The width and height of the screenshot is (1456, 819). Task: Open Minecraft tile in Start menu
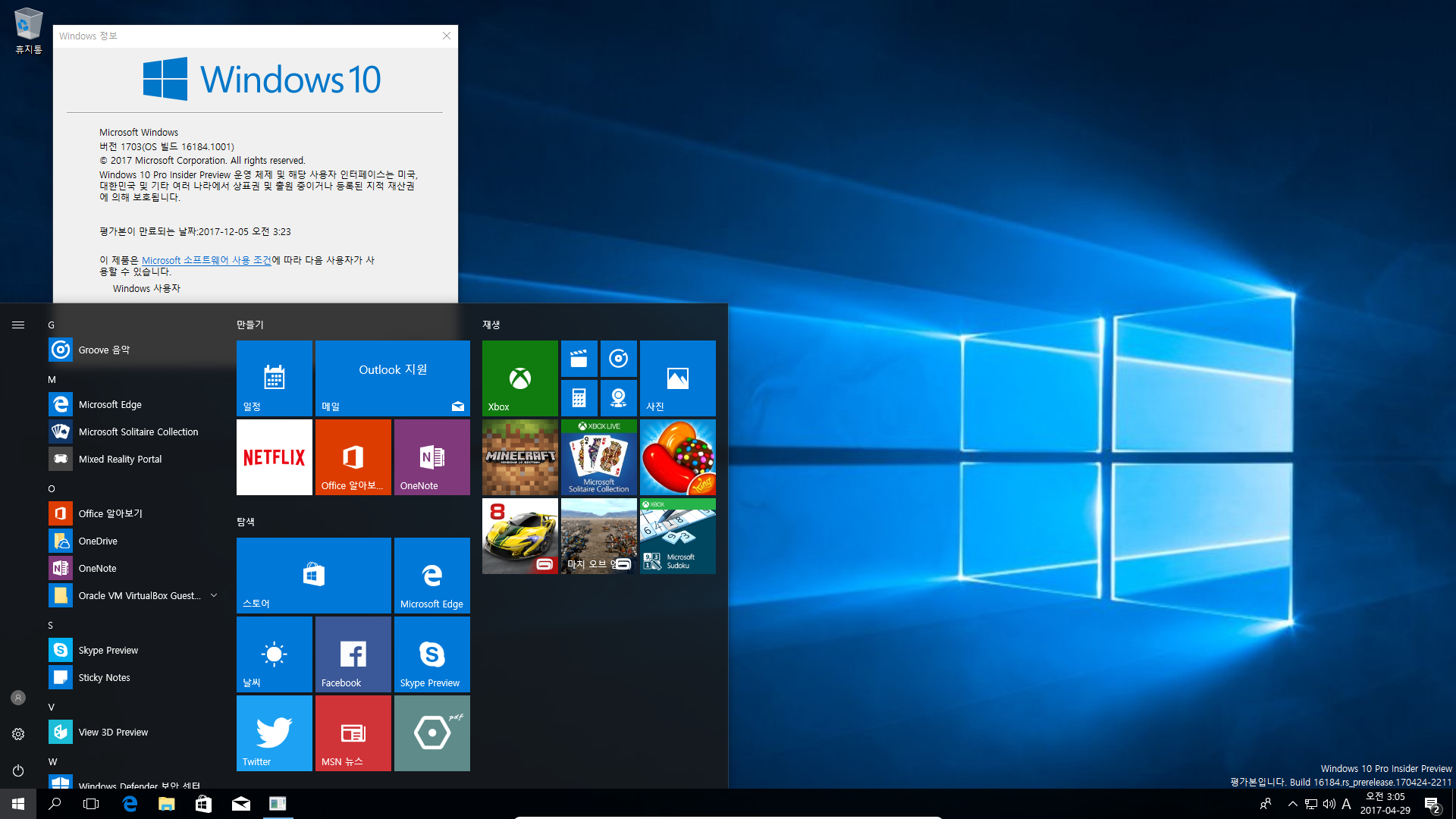coord(519,457)
